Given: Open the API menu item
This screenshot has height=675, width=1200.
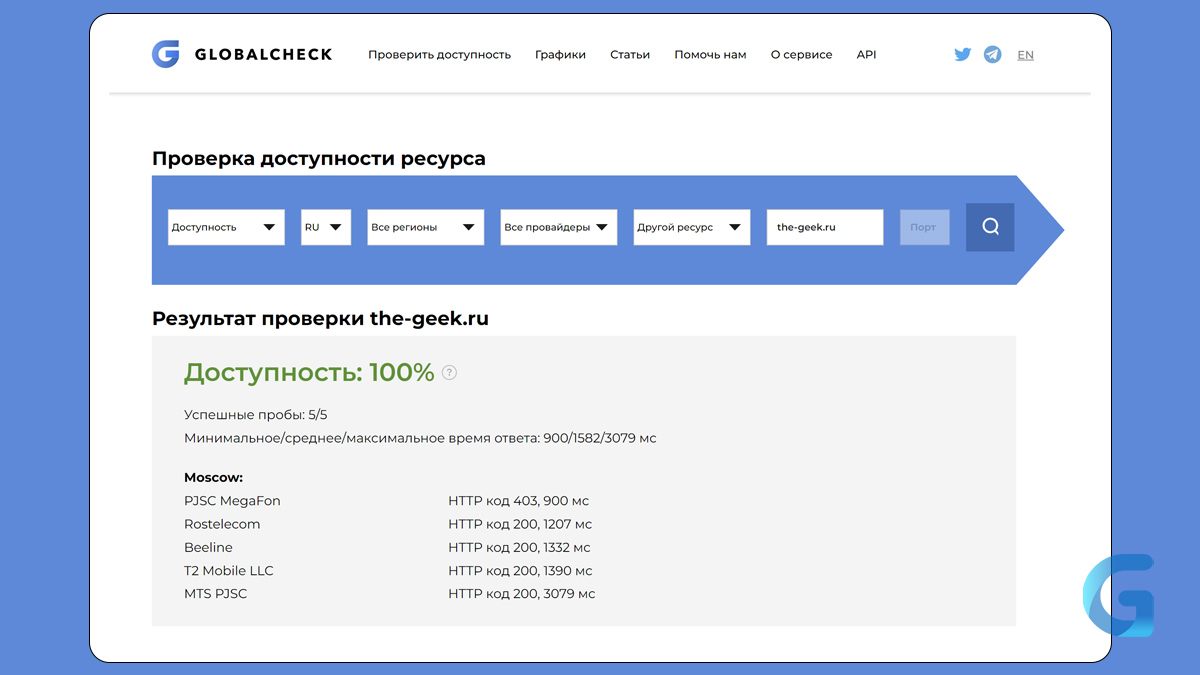Looking at the screenshot, I should (x=866, y=55).
